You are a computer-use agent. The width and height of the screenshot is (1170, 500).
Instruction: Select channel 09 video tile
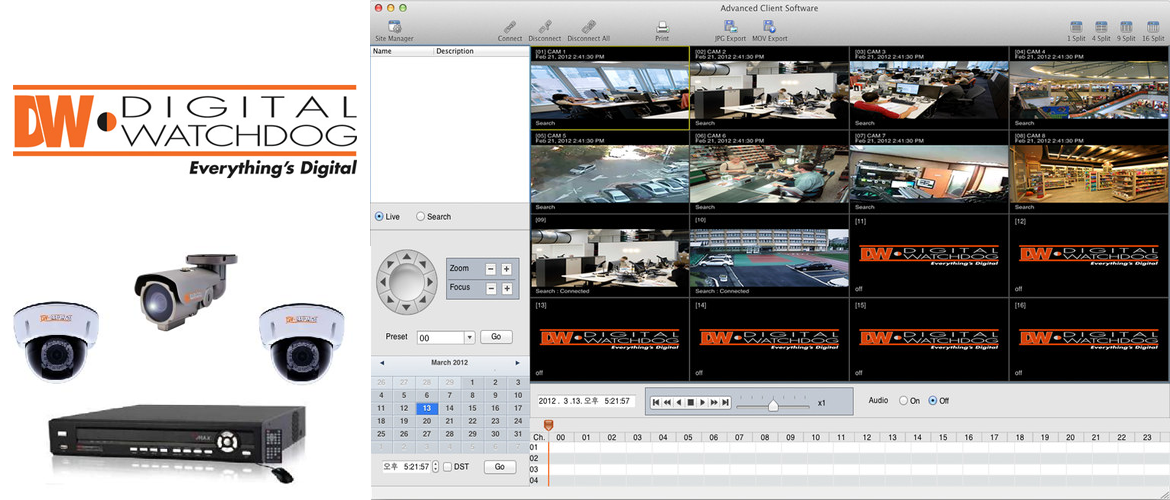click(x=610, y=255)
